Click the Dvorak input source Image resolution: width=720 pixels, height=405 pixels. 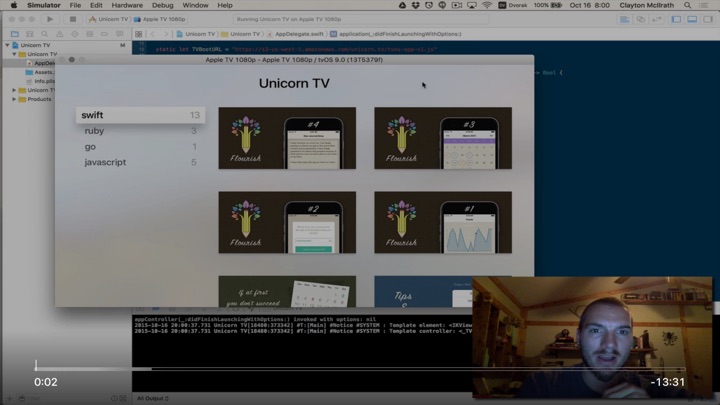tap(513, 6)
